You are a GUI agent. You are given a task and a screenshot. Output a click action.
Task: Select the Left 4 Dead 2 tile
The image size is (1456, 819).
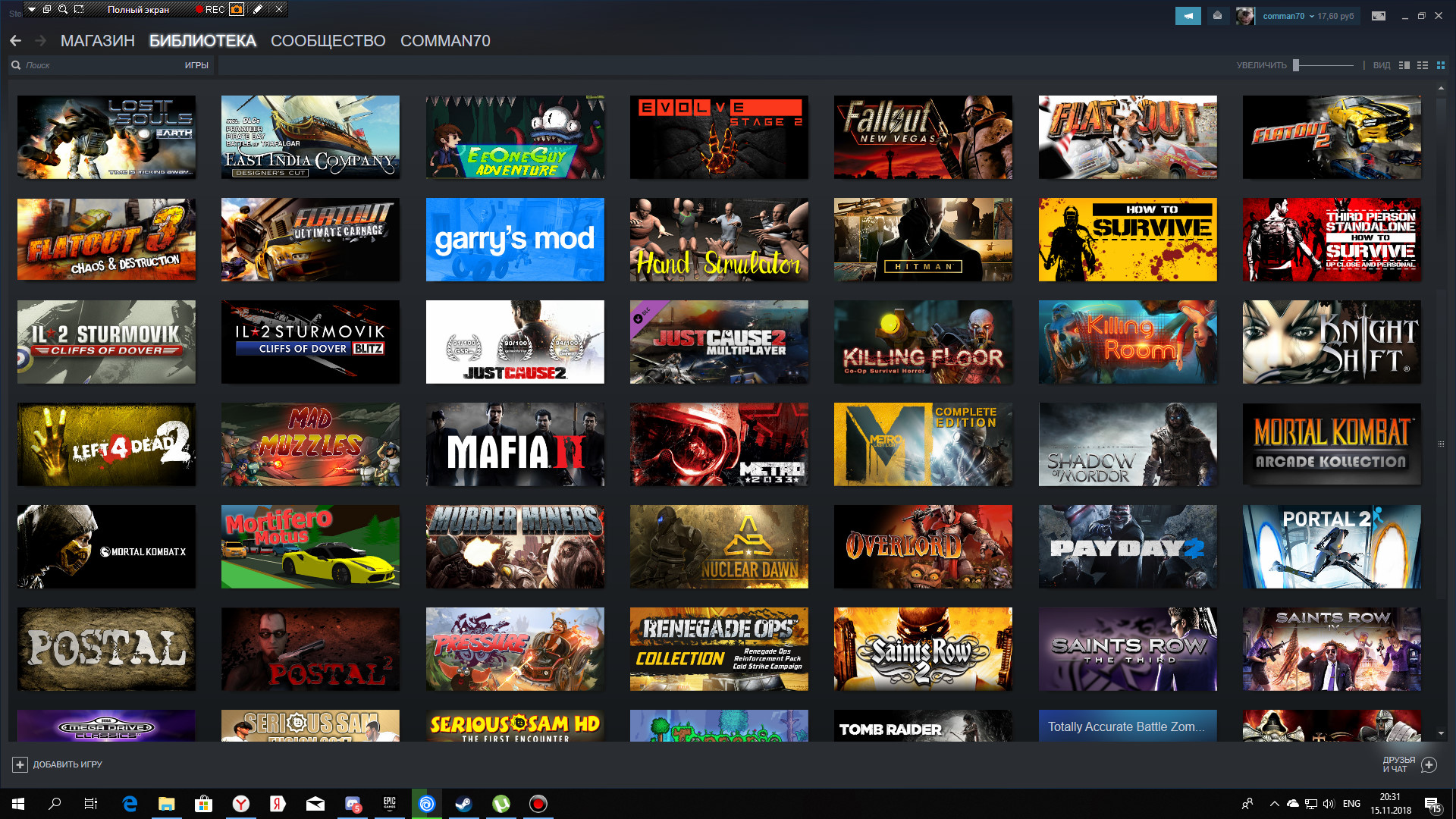pos(106,444)
